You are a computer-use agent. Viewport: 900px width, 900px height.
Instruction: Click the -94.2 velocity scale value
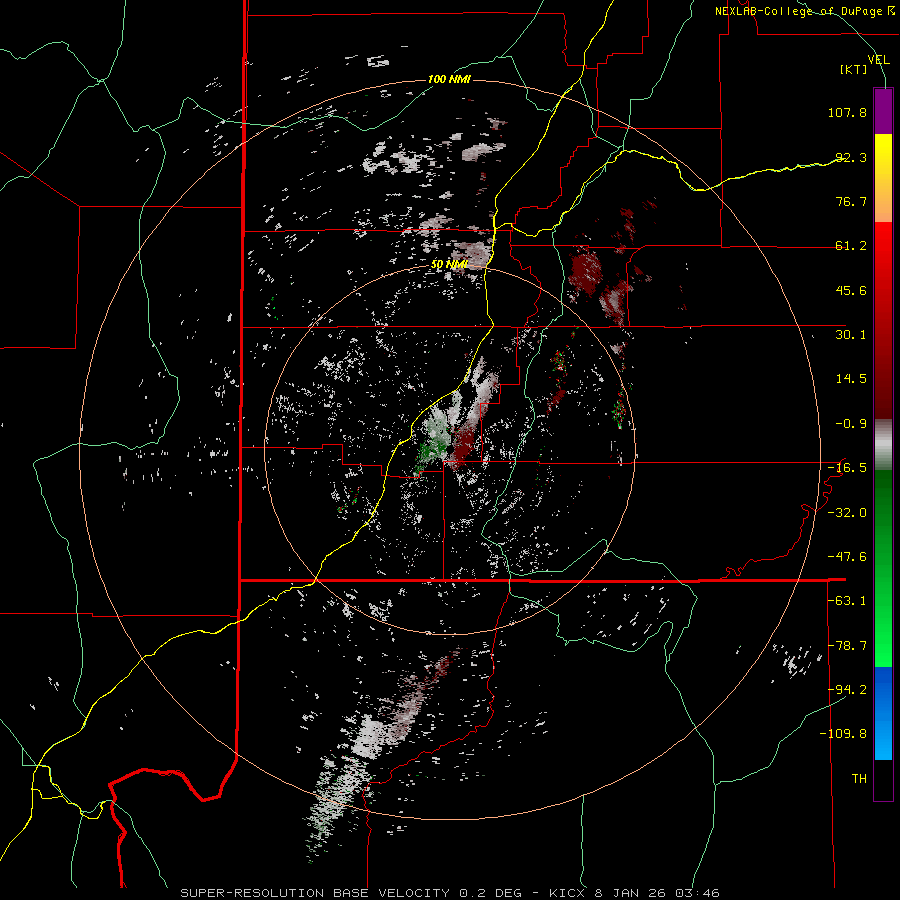point(847,689)
